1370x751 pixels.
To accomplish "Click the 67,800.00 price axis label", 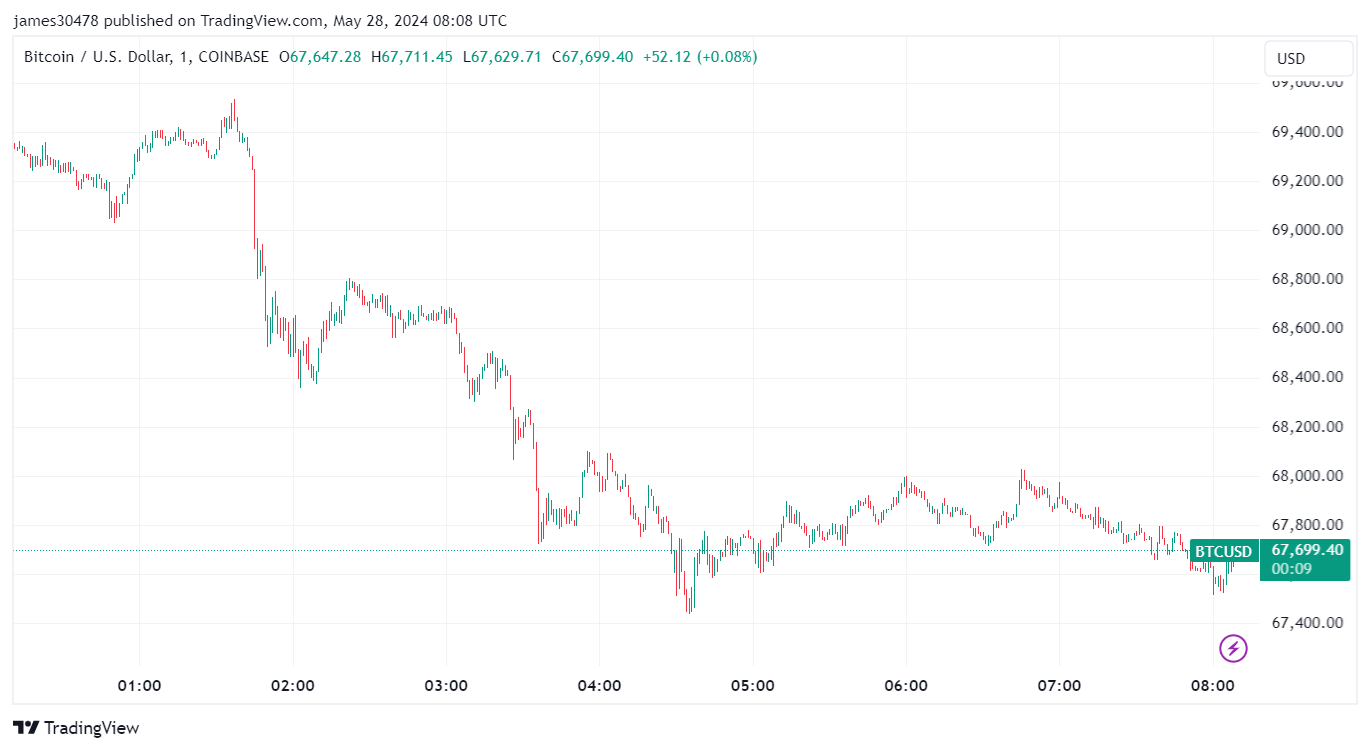I will [1307, 525].
